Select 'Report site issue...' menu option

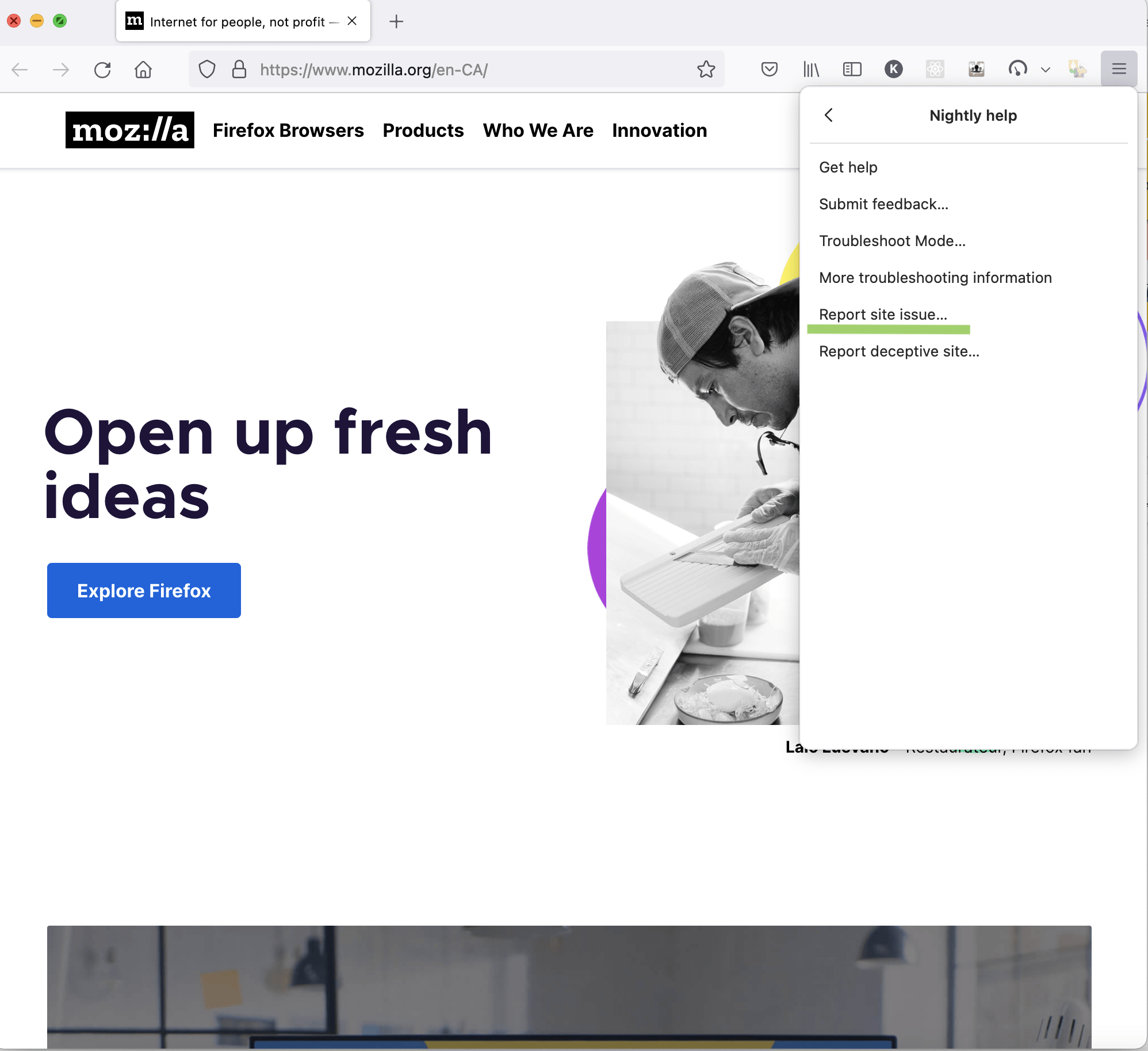[883, 314]
